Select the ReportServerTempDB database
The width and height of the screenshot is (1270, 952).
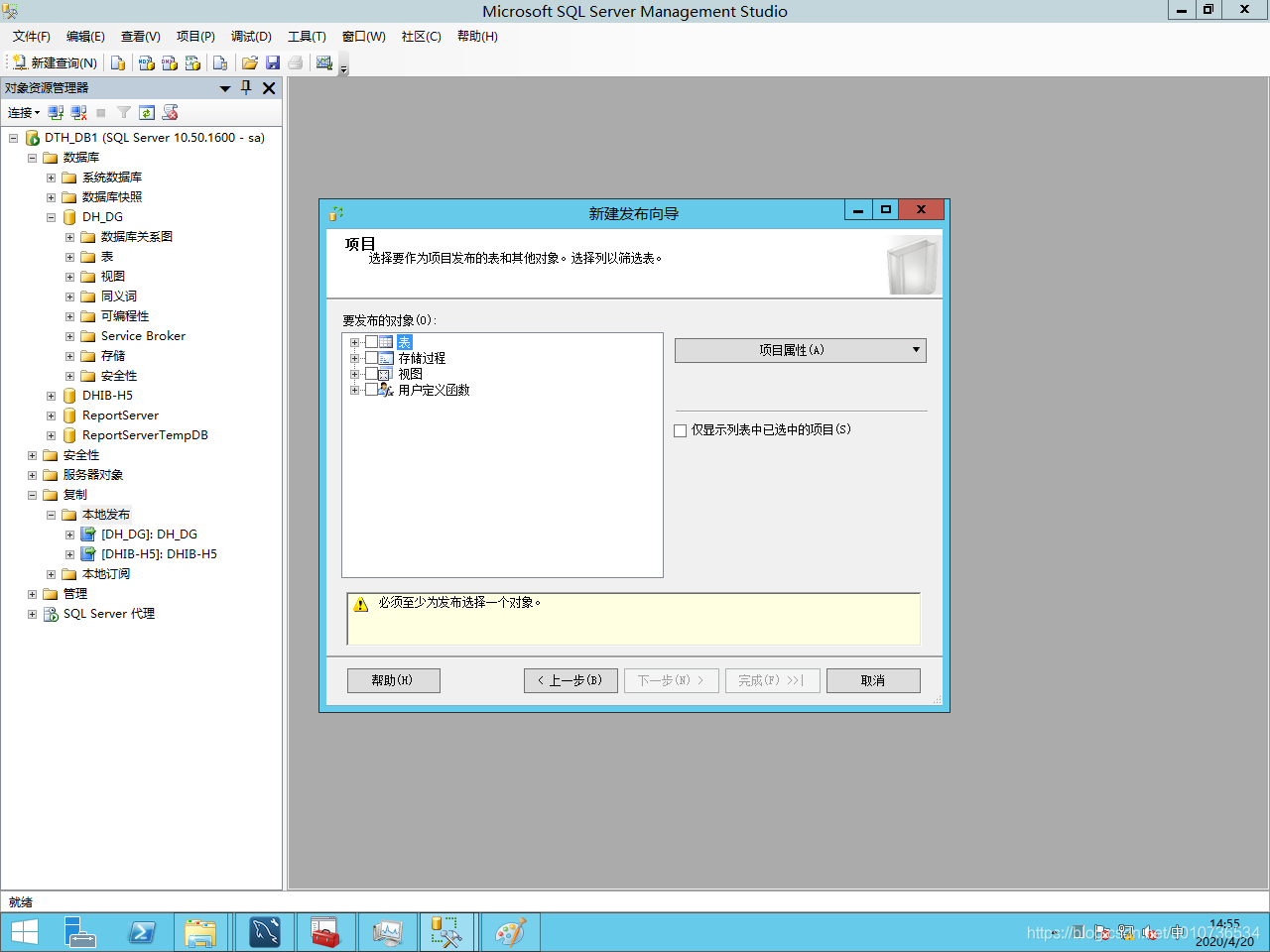tap(145, 435)
